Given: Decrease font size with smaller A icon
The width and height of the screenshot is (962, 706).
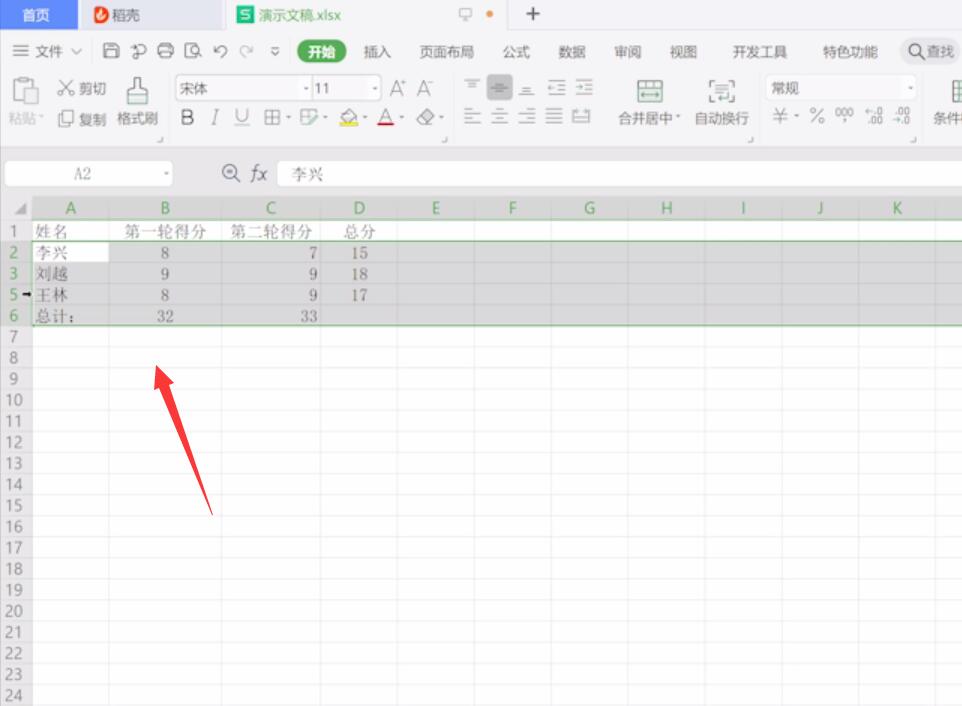Looking at the screenshot, I should pos(424,89).
